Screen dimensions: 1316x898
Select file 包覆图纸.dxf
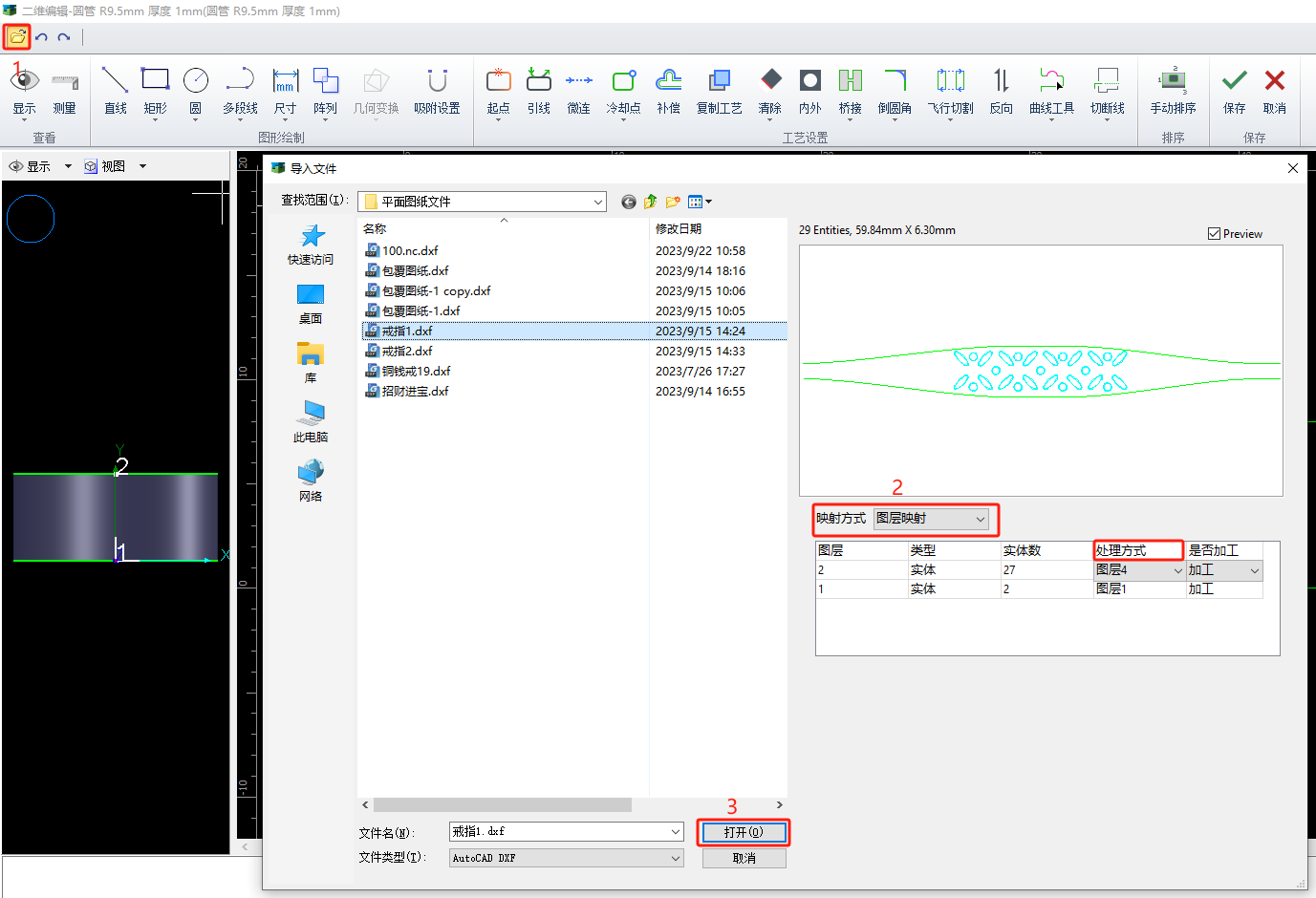[415, 271]
